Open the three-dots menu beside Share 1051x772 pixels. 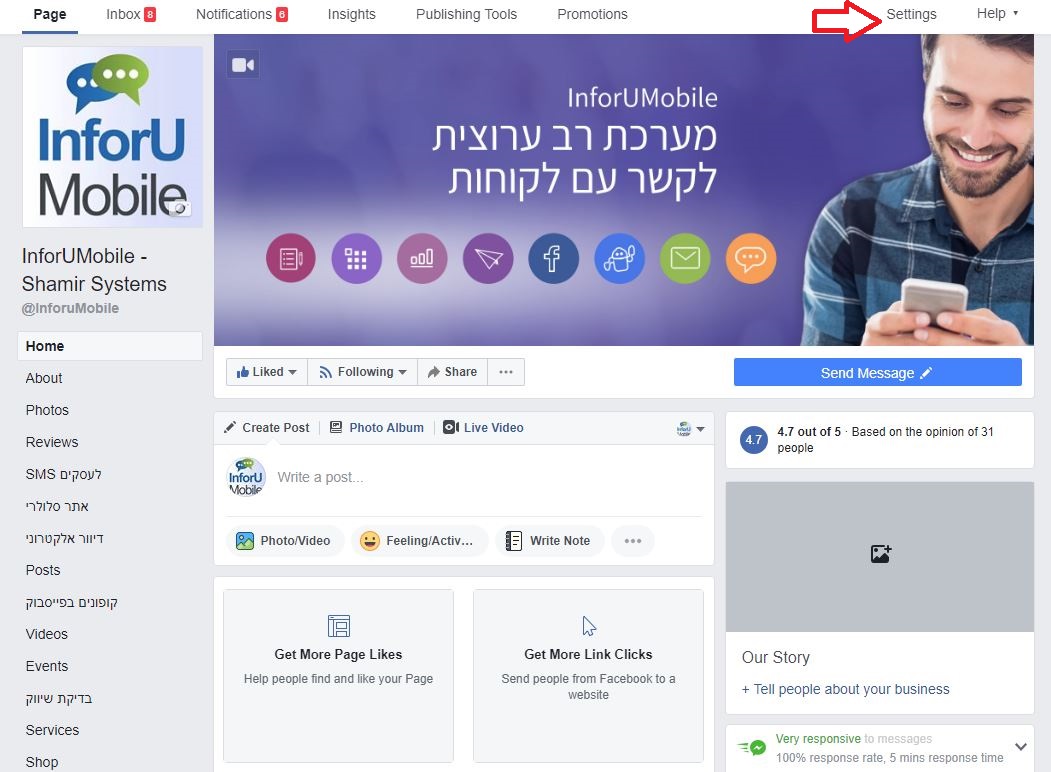coord(506,372)
